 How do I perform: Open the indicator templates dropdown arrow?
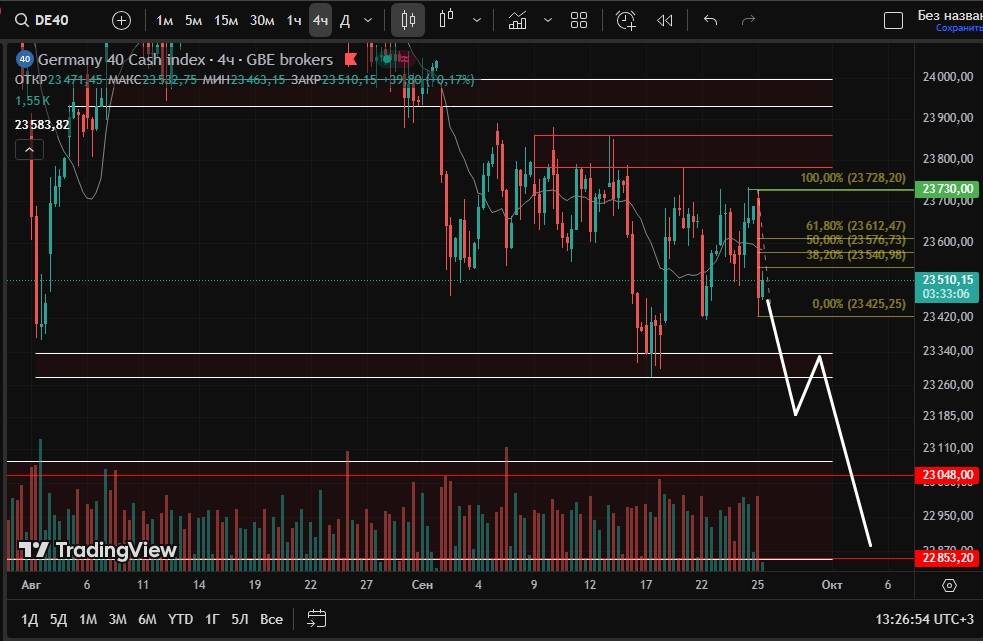pos(545,20)
